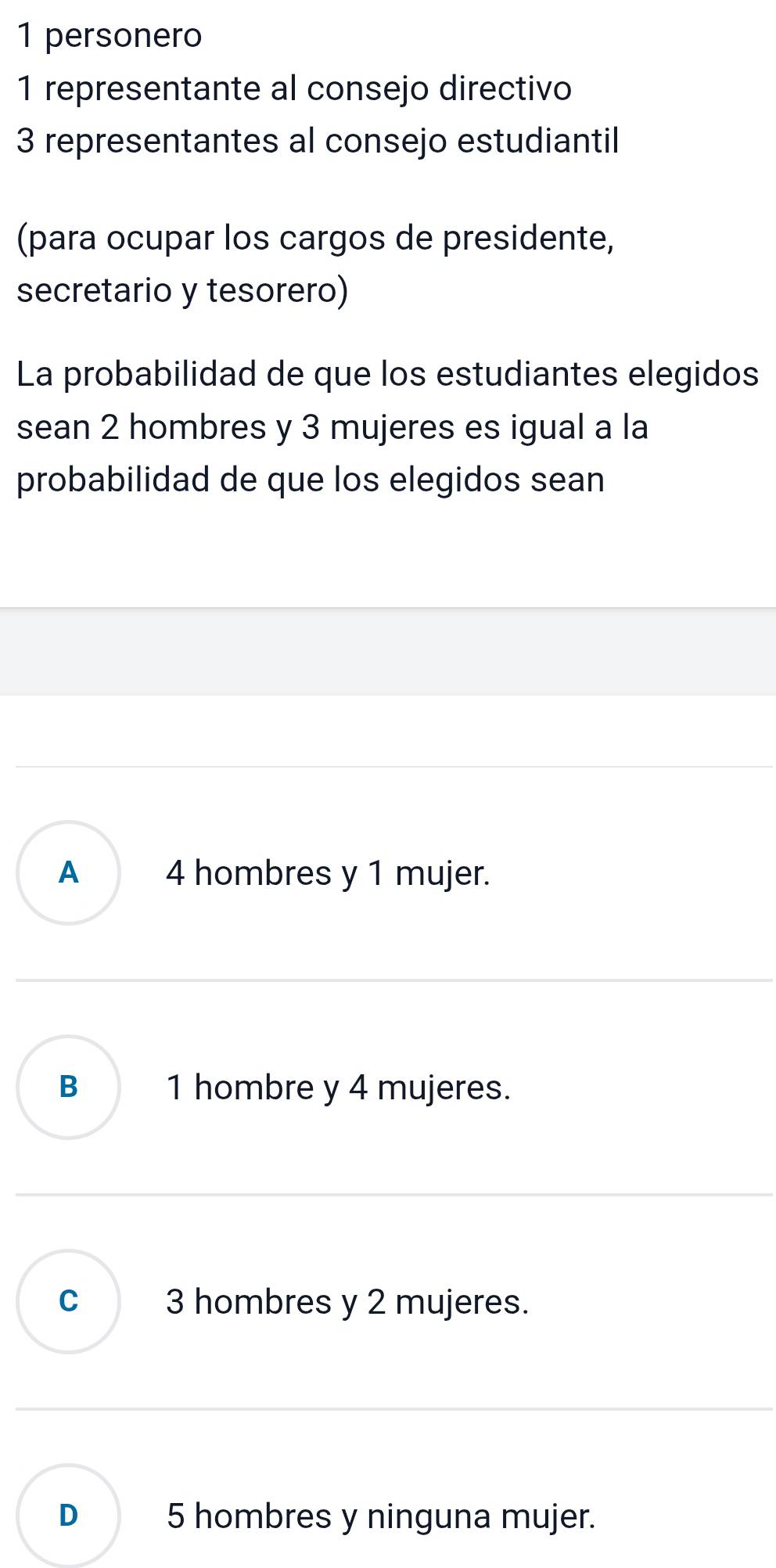The image size is (776, 1568).
Task: Click the line starting "La probabilidad de que los estudiantes"
Action: [x=388, y=374]
